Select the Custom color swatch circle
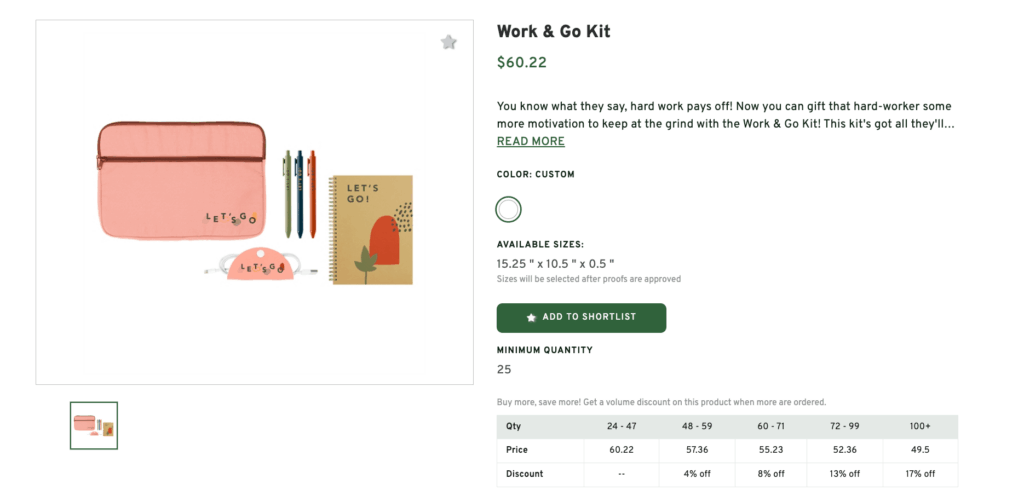 [509, 209]
